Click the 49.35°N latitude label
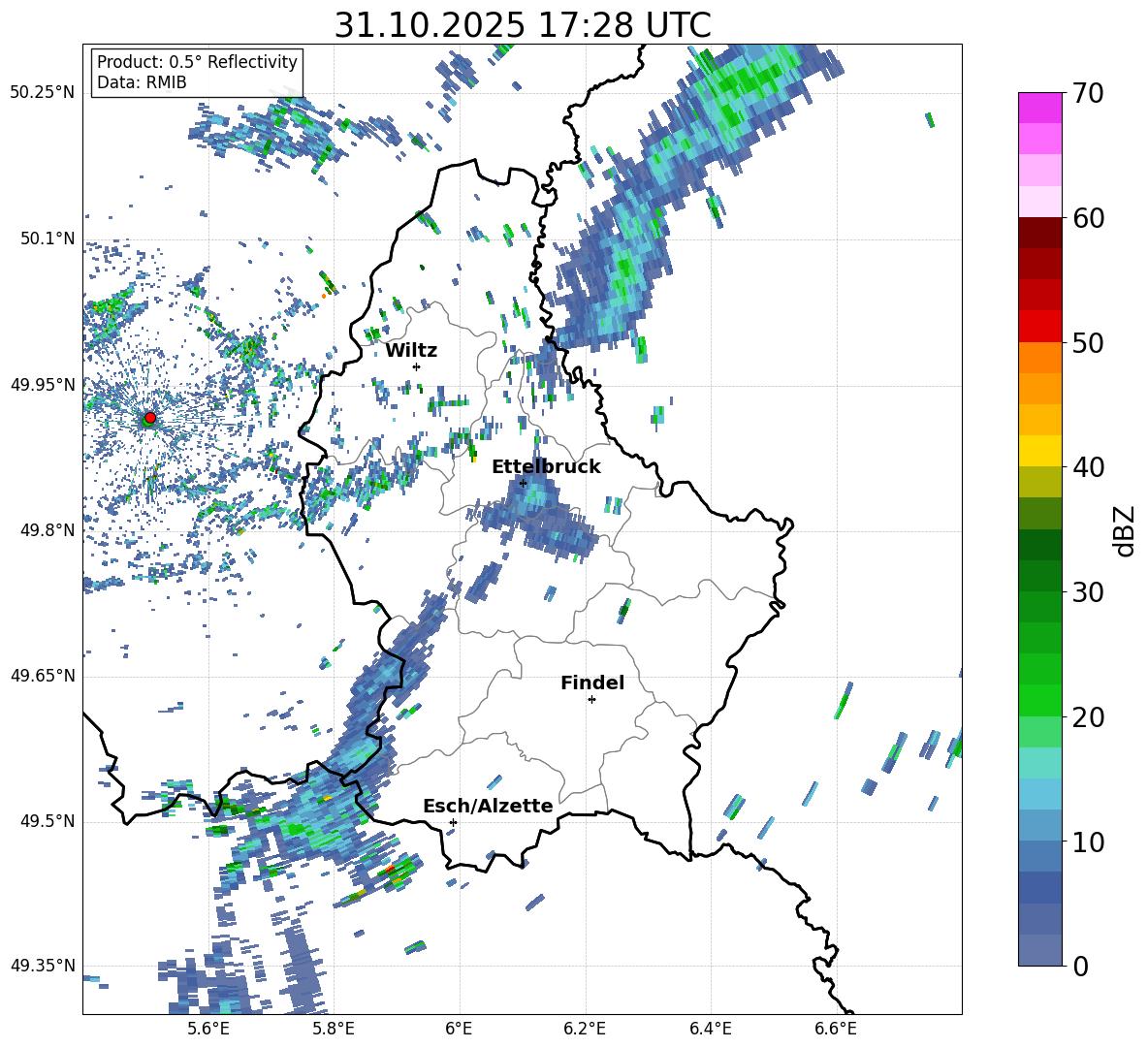Image resolution: width=1148 pixels, height=1048 pixels. coord(43,966)
